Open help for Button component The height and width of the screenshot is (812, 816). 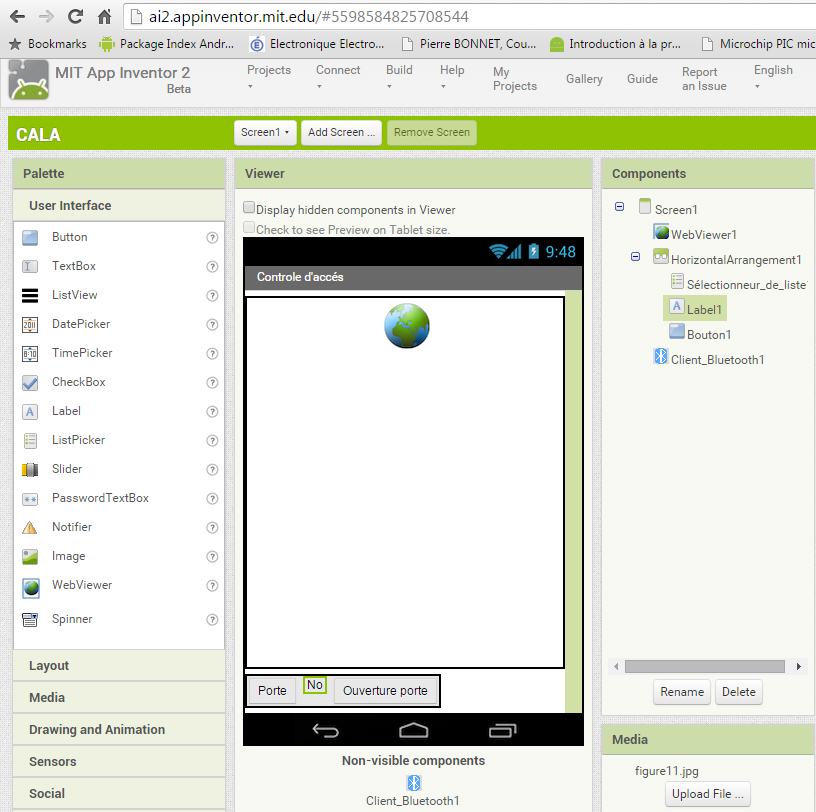(x=212, y=237)
